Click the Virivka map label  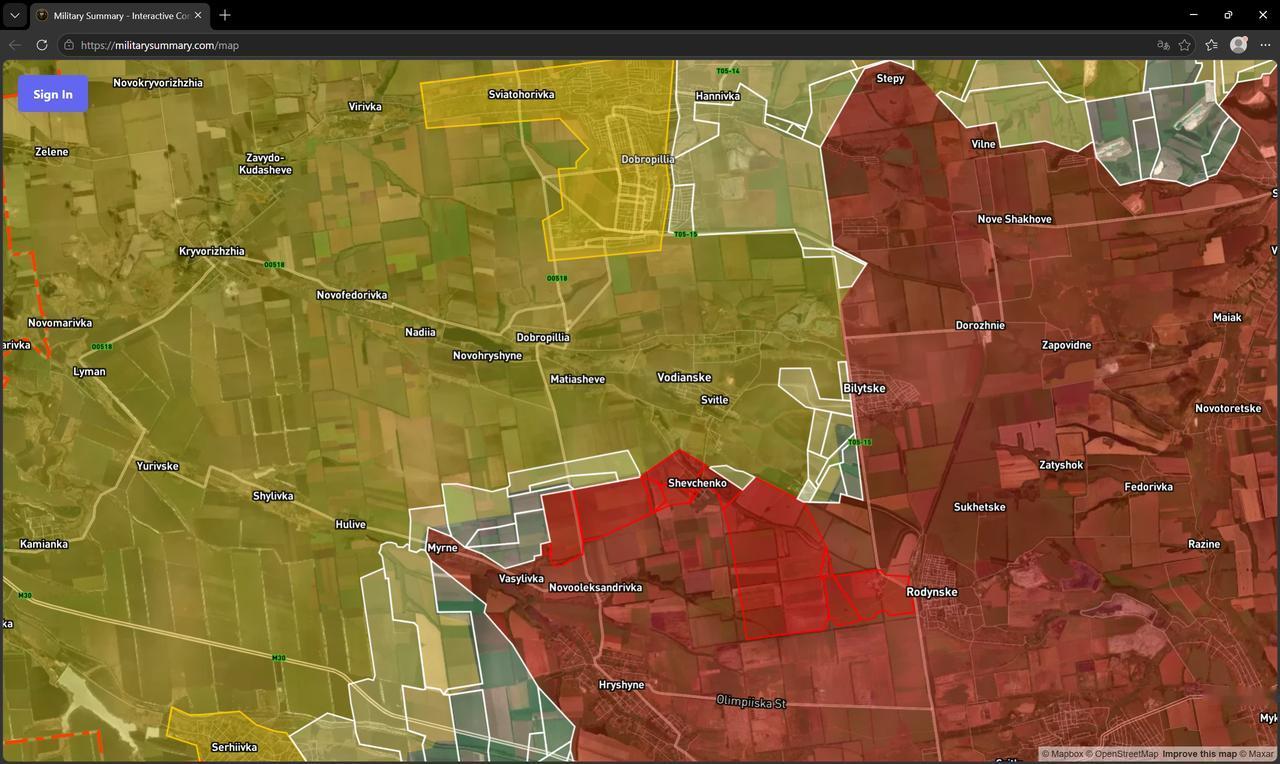pos(365,106)
